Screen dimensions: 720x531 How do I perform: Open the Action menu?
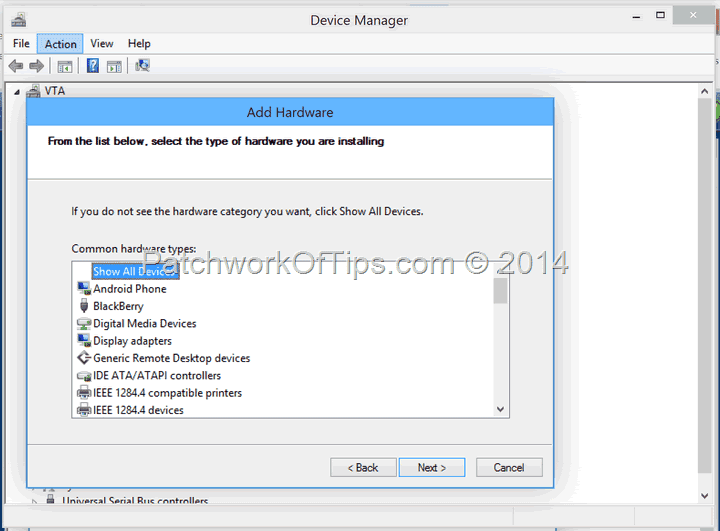click(60, 44)
